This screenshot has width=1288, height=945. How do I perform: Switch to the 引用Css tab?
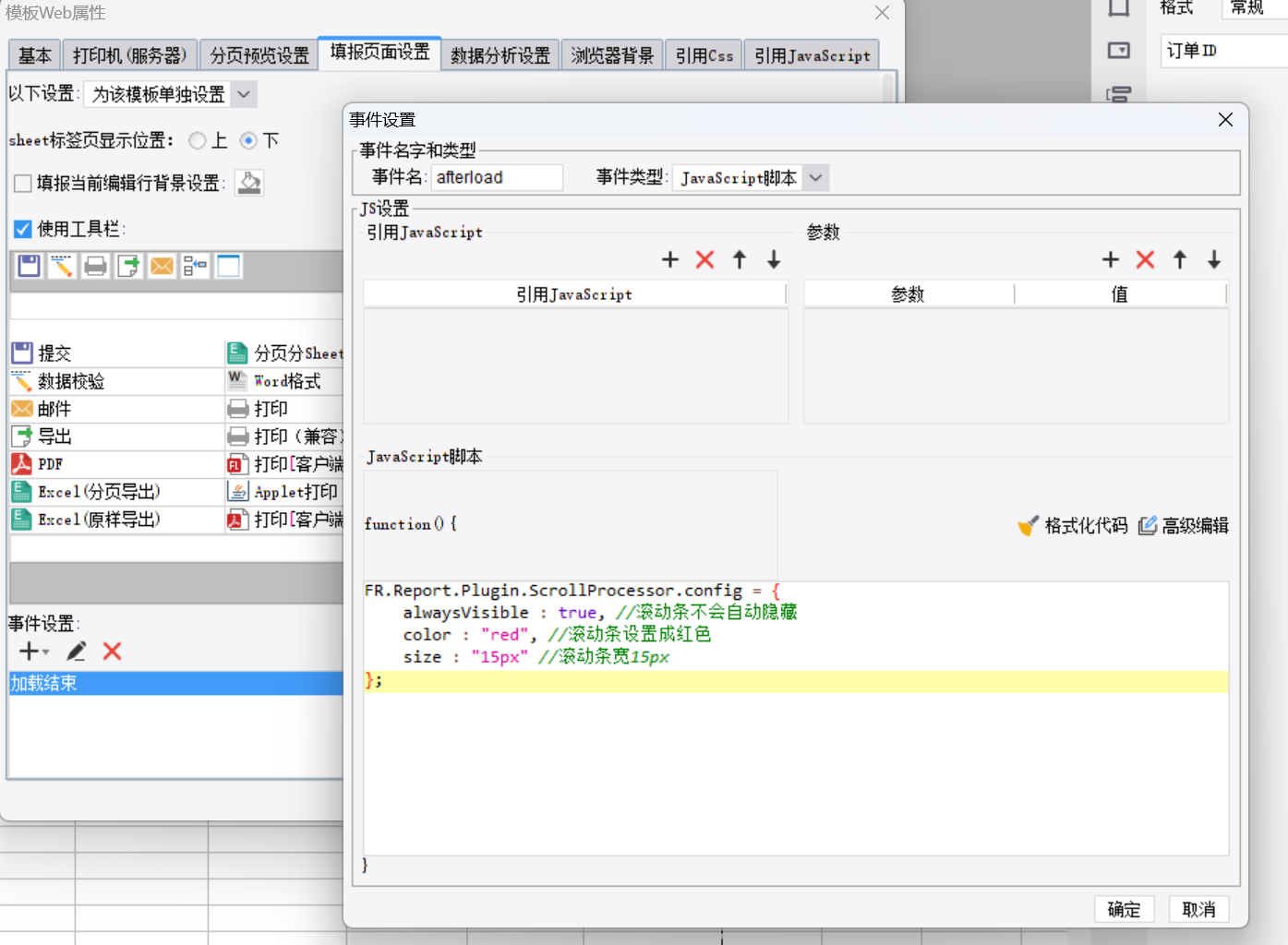pyautogui.click(x=704, y=55)
